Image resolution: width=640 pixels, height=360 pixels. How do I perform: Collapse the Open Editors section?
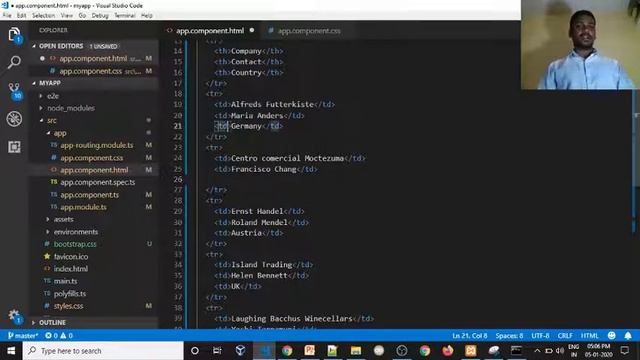61,46
